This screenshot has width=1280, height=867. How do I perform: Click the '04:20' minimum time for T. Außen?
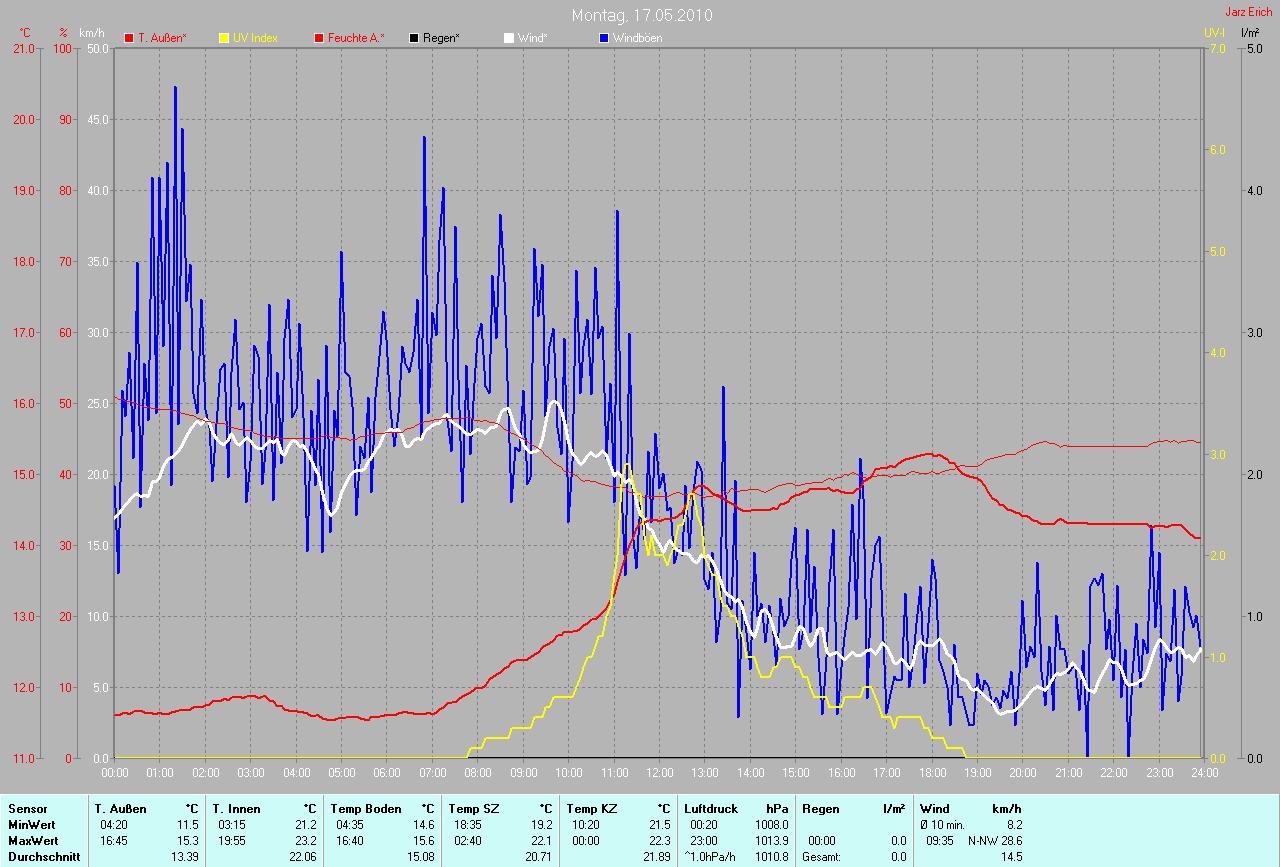114,824
